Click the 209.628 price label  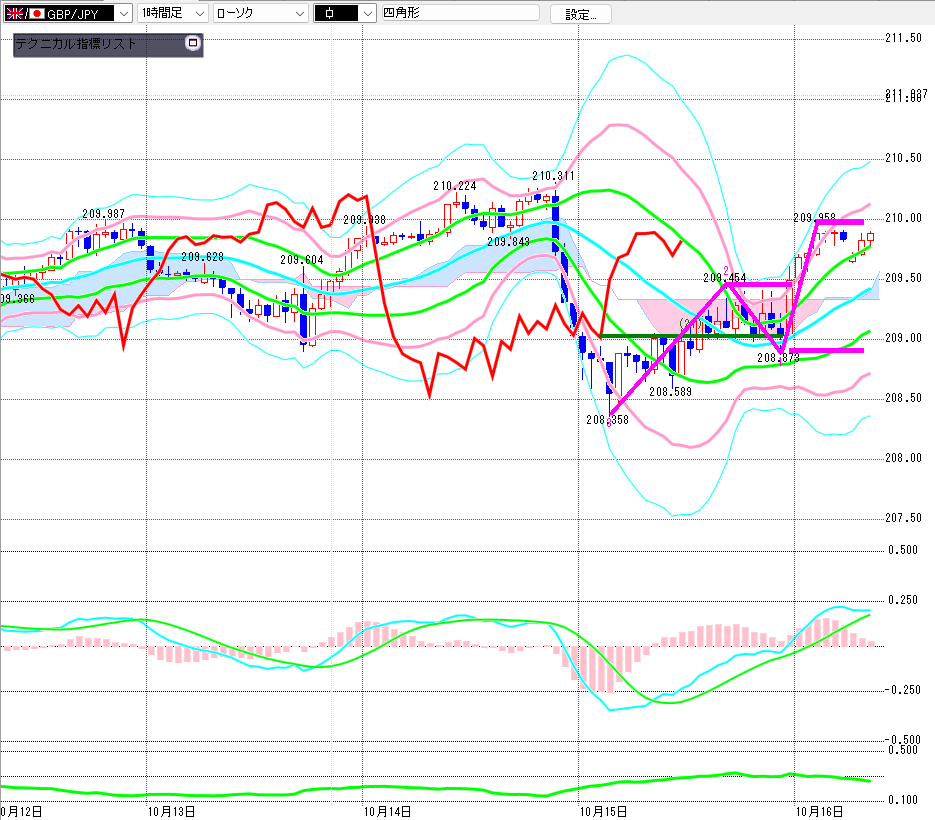[x=203, y=257]
